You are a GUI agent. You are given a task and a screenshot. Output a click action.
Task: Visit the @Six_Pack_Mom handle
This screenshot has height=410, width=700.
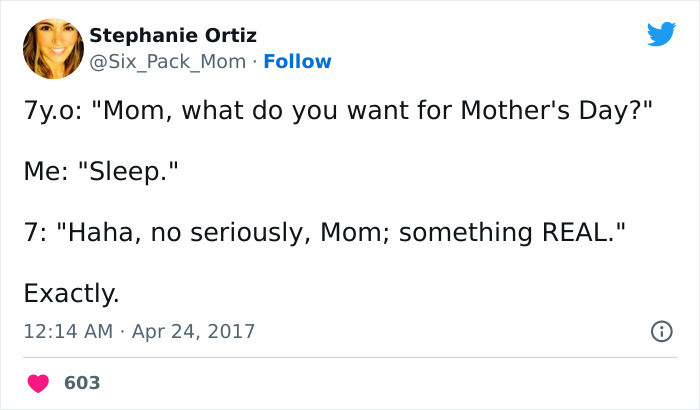coord(167,62)
